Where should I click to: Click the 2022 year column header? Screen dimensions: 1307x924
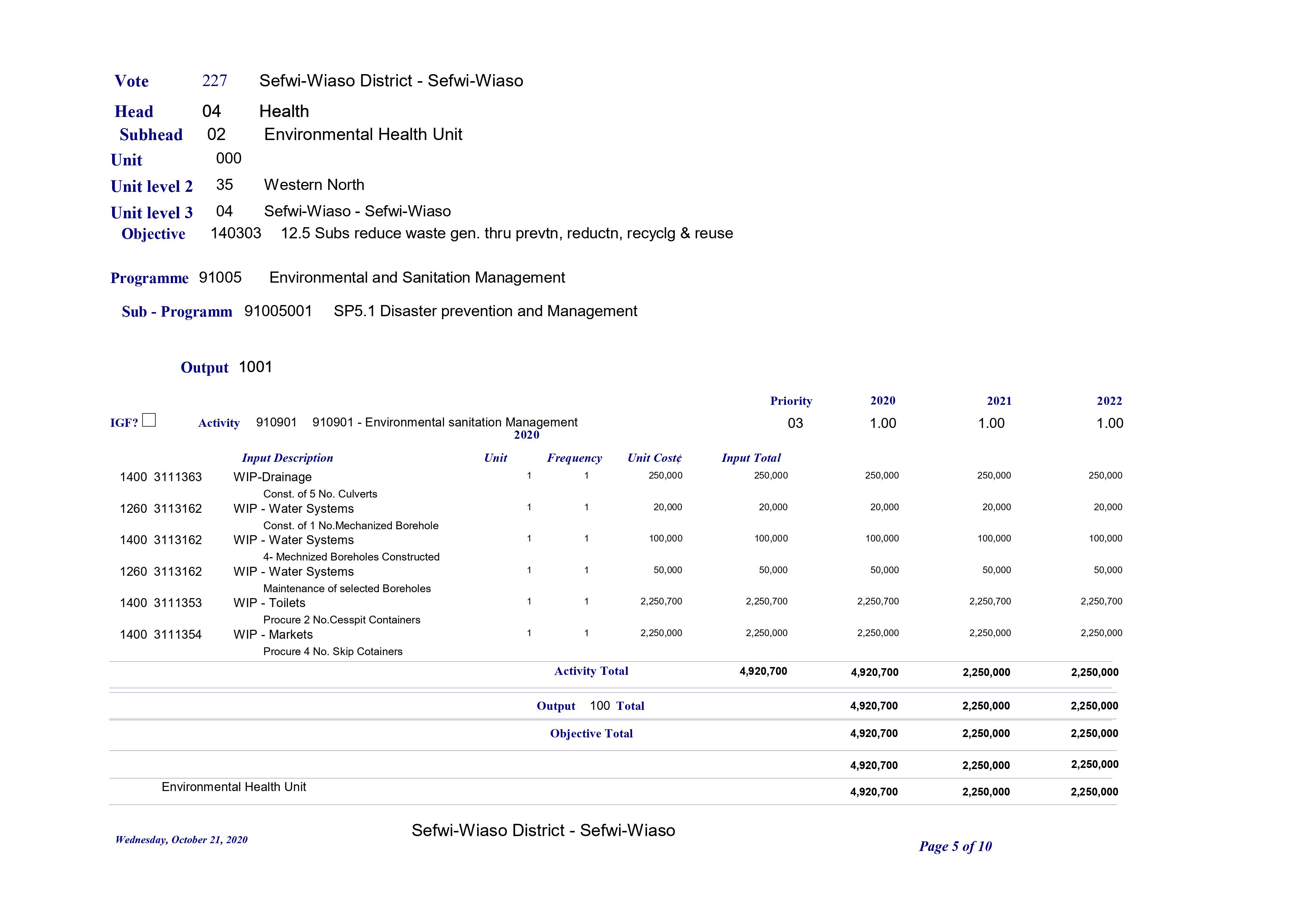[1109, 401]
